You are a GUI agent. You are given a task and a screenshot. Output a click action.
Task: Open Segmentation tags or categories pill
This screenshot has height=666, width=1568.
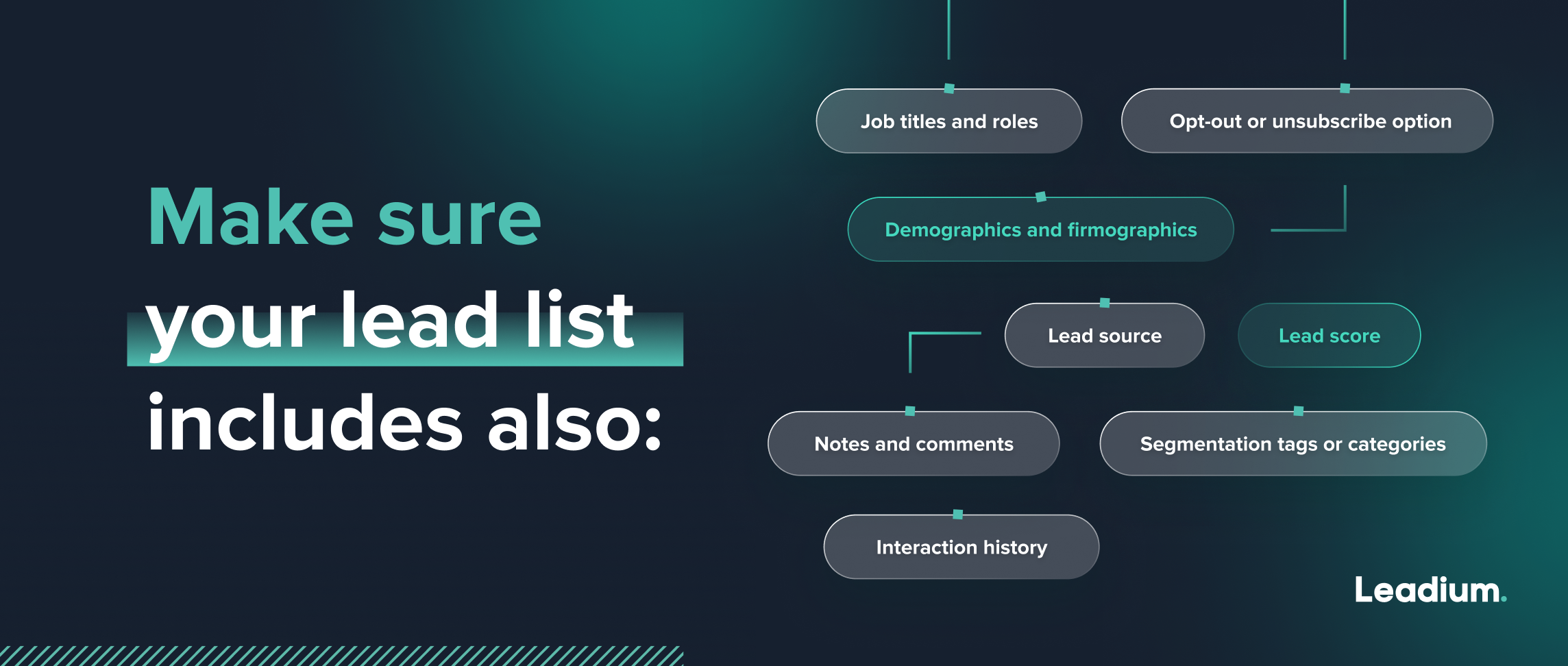pyautogui.click(x=1293, y=444)
